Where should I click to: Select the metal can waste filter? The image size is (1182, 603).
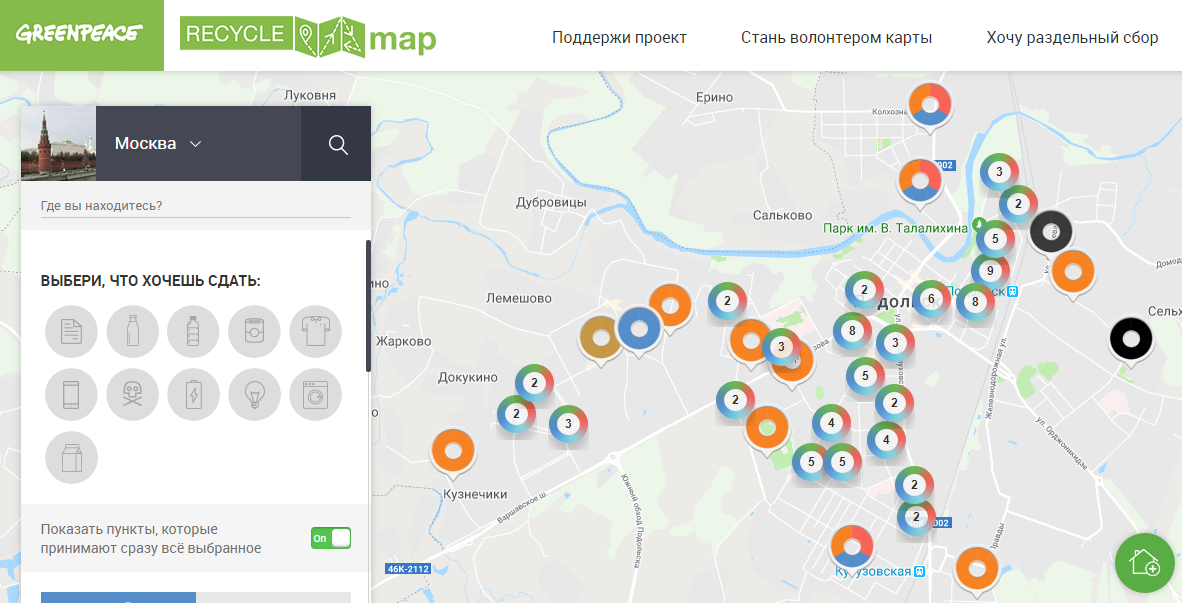click(254, 331)
